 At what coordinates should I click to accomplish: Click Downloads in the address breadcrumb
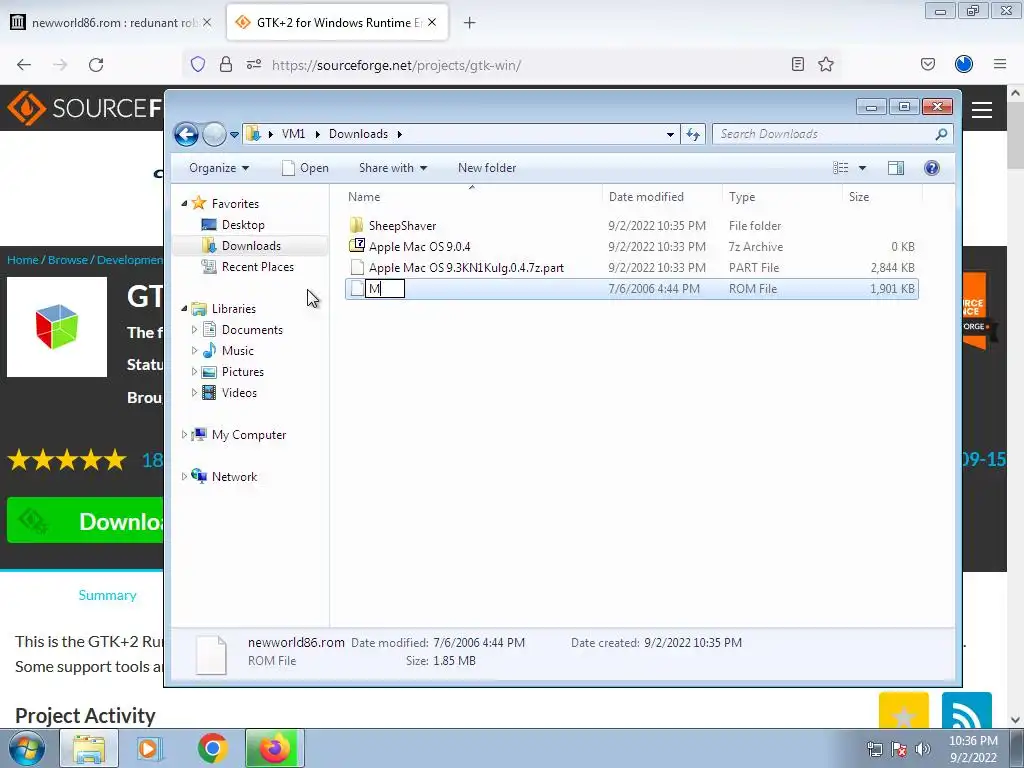pyautogui.click(x=359, y=134)
